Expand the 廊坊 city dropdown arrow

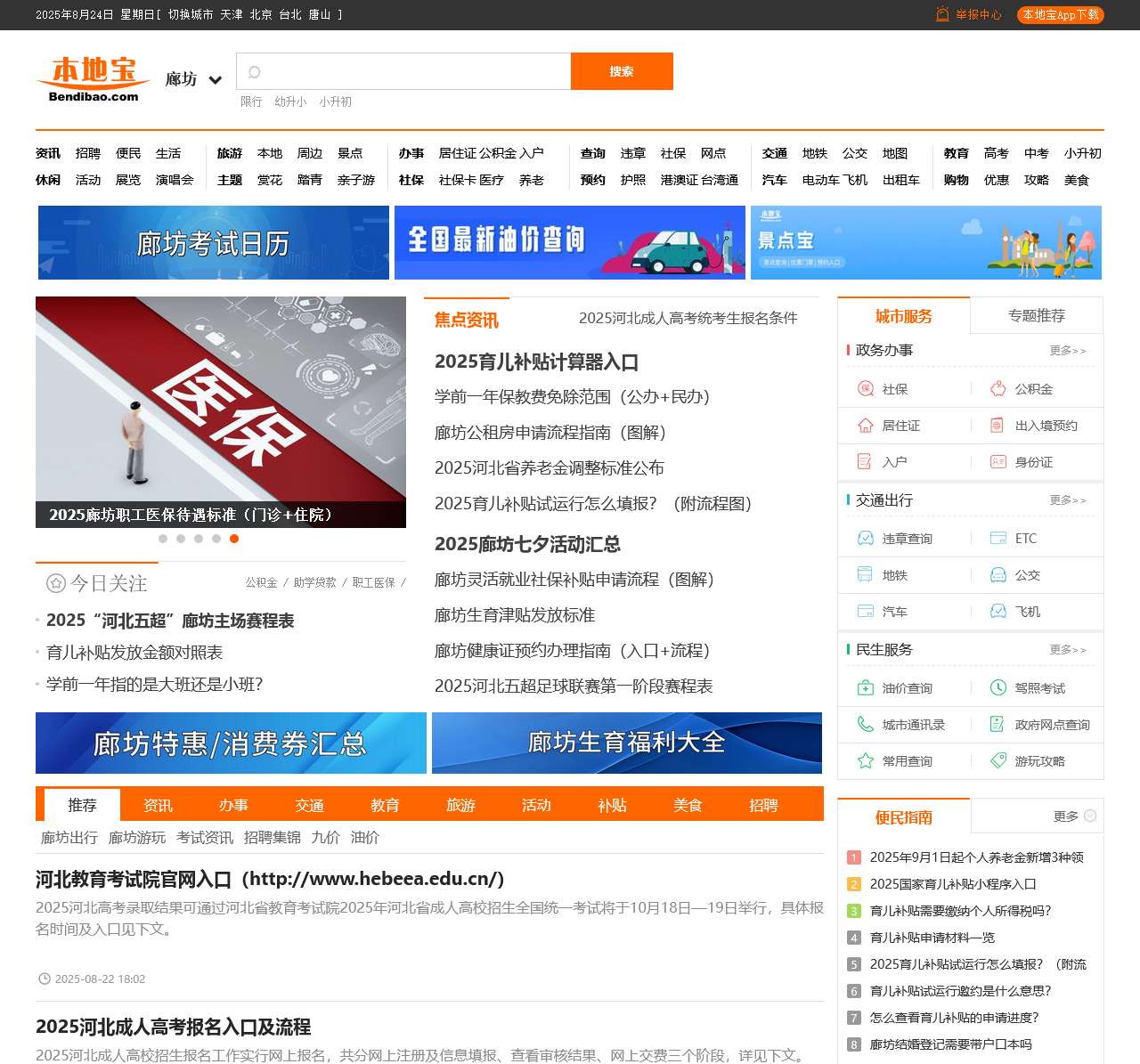215,80
